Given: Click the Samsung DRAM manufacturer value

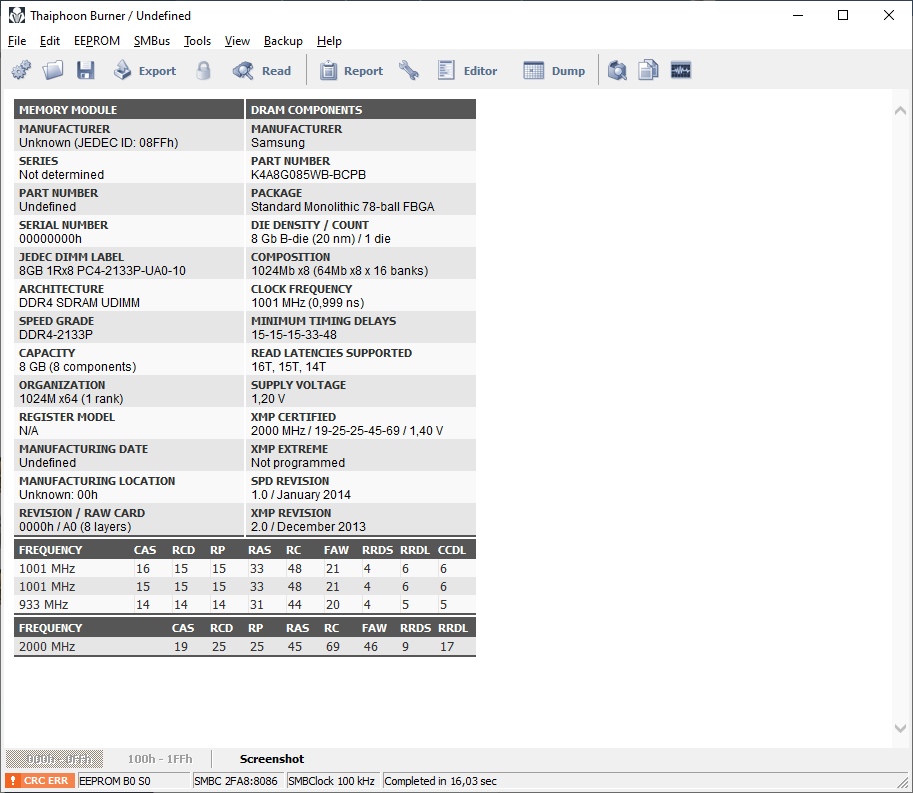Looking at the screenshot, I should [278, 143].
